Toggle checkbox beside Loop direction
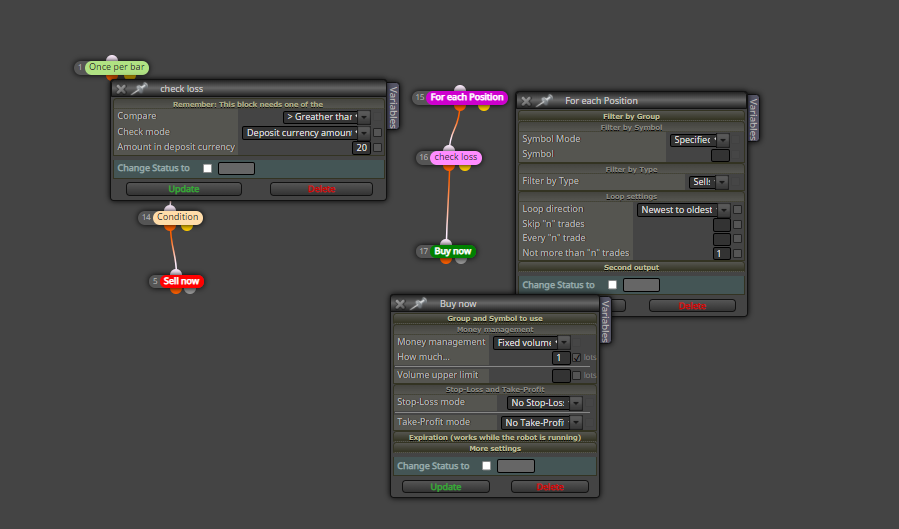Viewport: 899px width, 529px height. click(737, 210)
